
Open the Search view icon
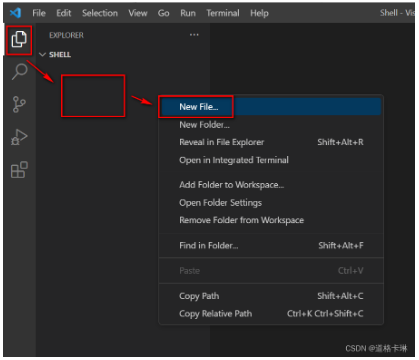[x=19, y=71]
